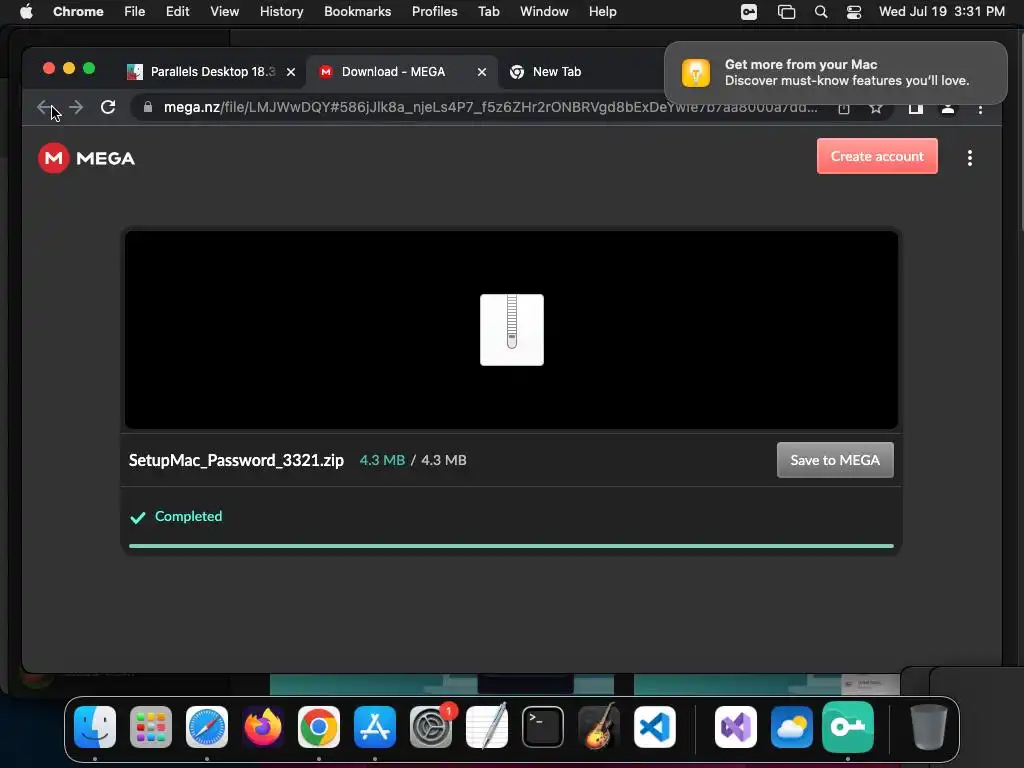Open the Profiles menu
The height and width of the screenshot is (768, 1024).
[x=434, y=12]
